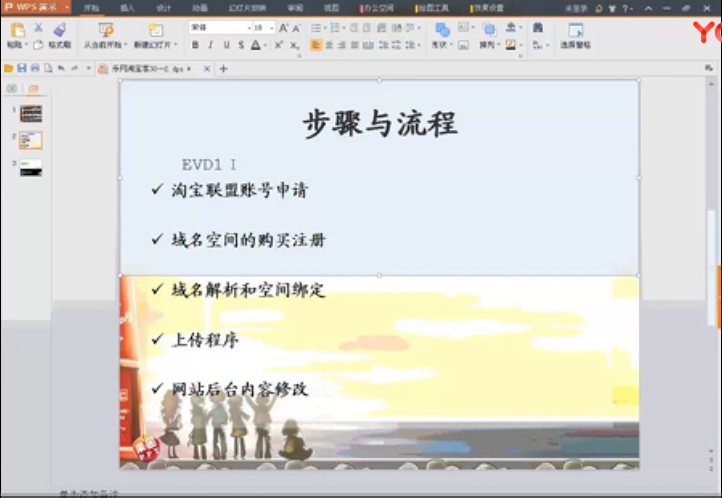This screenshot has height=498, width=722.
Task: Open the bullet list dropdown arrow
Action: (x=325, y=29)
